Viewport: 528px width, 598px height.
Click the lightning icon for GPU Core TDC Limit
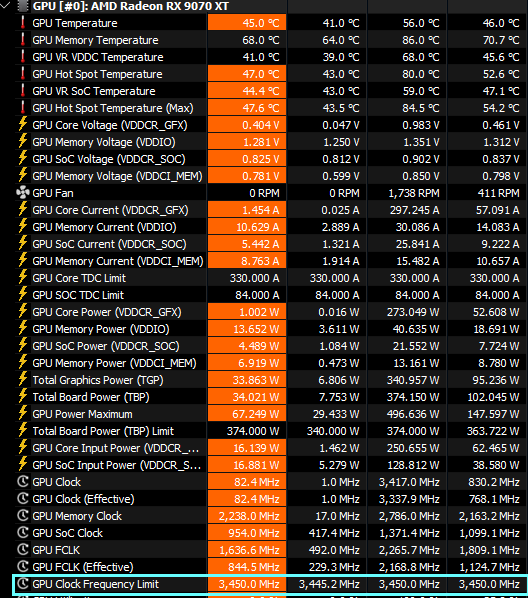point(23,277)
